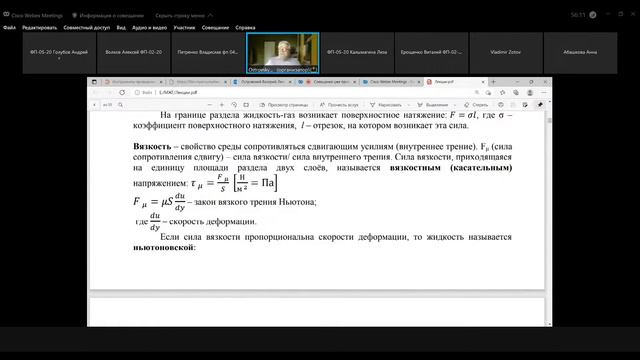Open the Вид menu

click(x=121, y=28)
